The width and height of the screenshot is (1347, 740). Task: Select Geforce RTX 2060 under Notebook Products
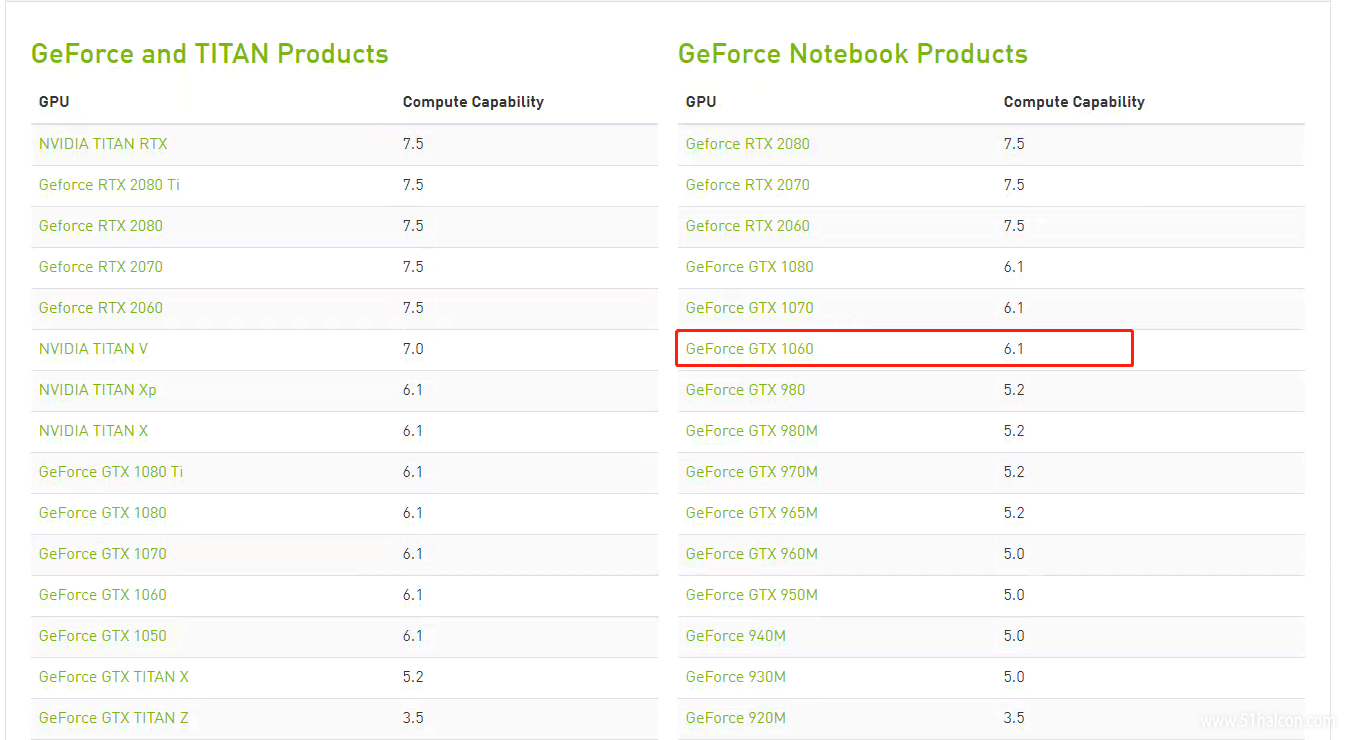pyautogui.click(x=748, y=226)
